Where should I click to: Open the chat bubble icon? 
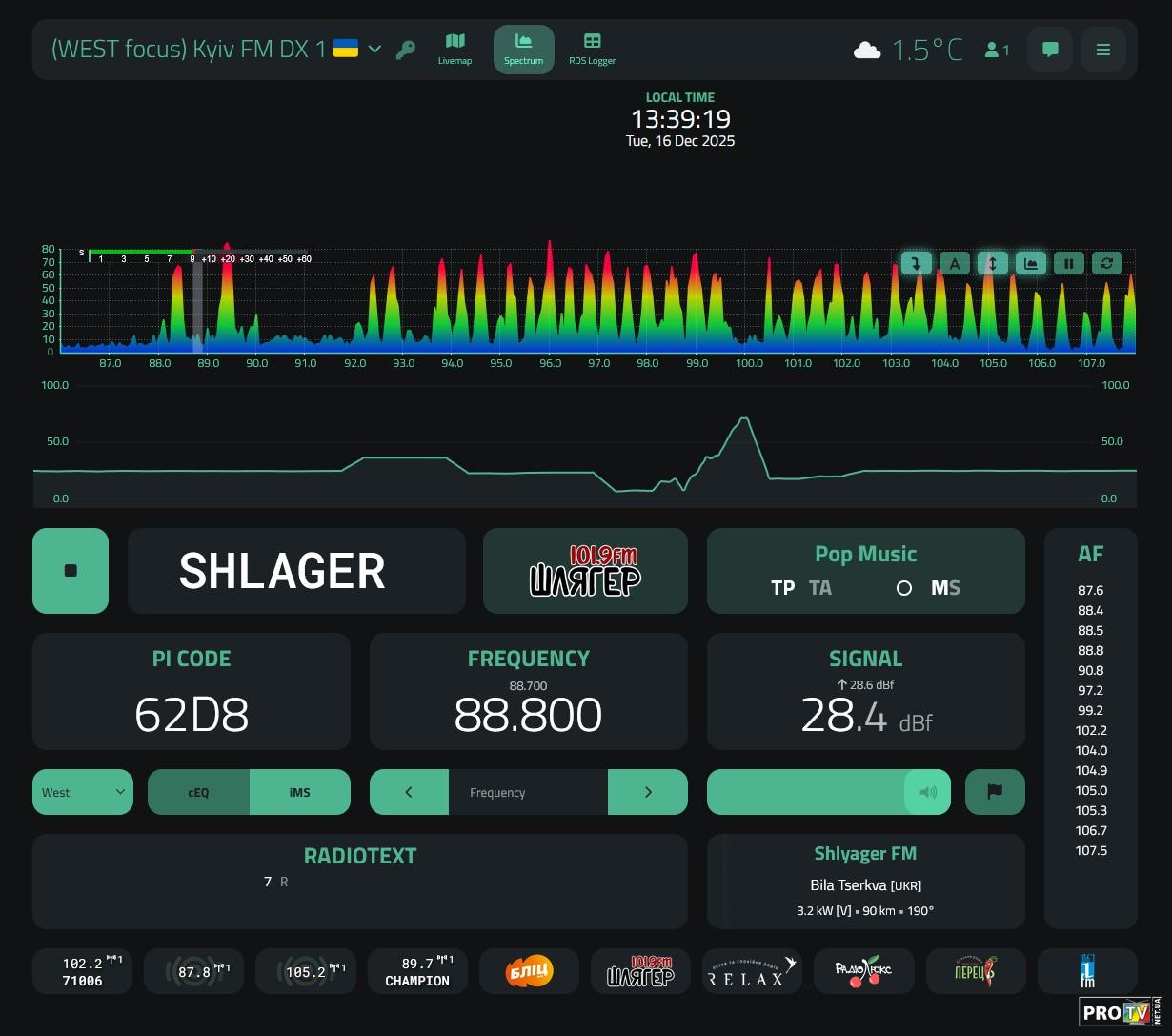click(x=1050, y=50)
